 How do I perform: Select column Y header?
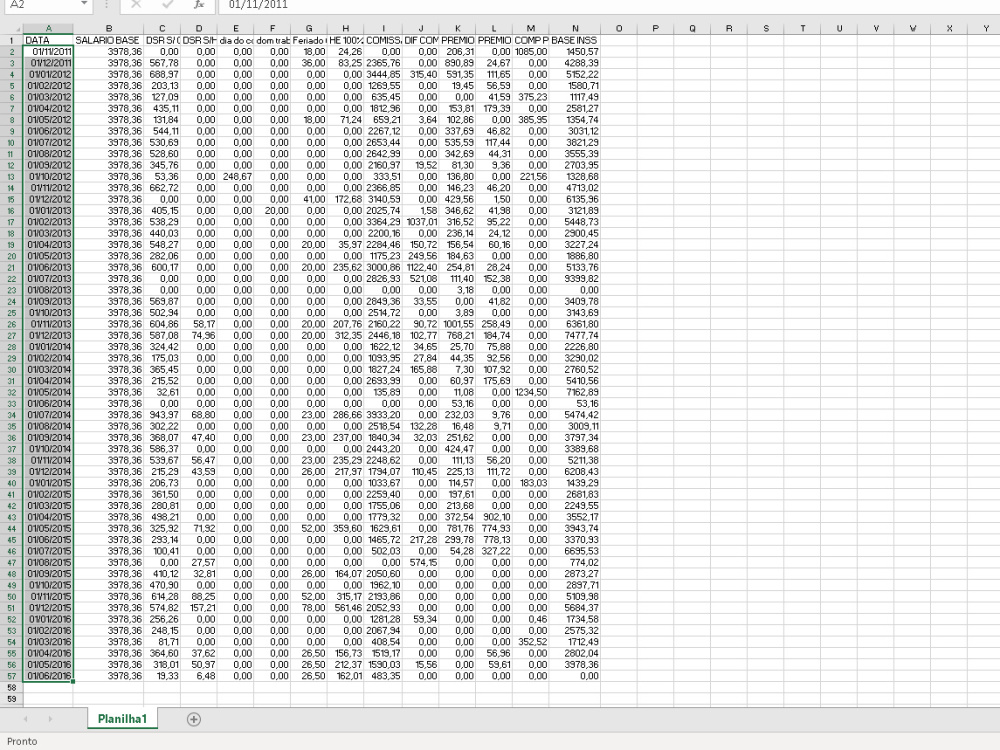pyautogui.click(x=986, y=29)
